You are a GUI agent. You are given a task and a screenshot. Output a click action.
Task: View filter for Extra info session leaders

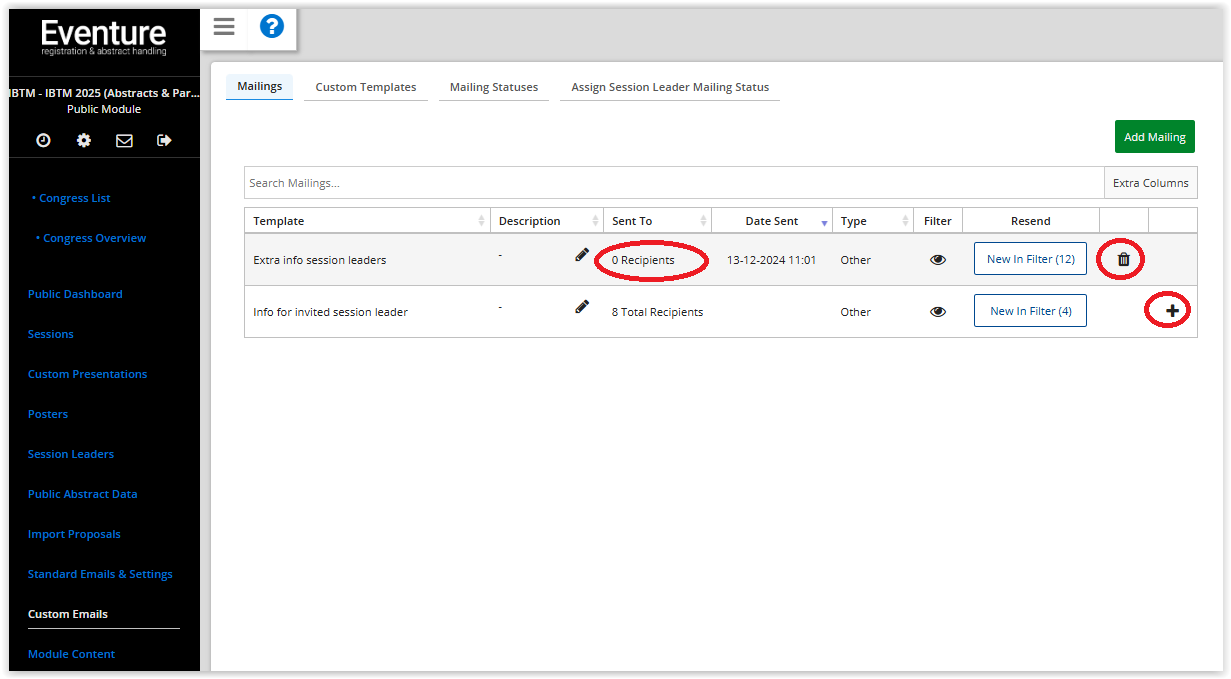pos(937,260)
